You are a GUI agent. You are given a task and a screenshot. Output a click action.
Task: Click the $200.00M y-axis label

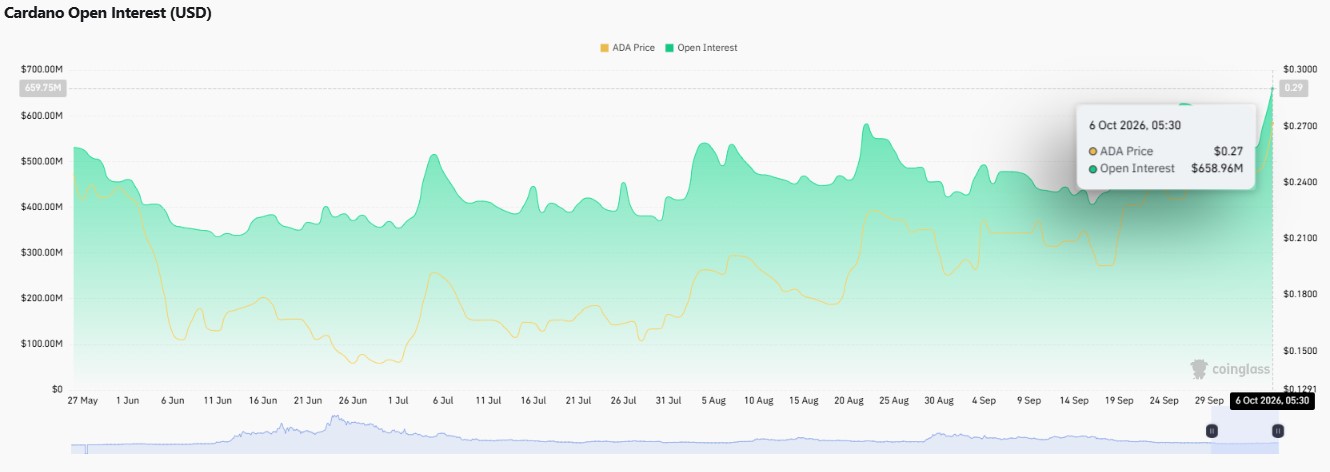42,299
